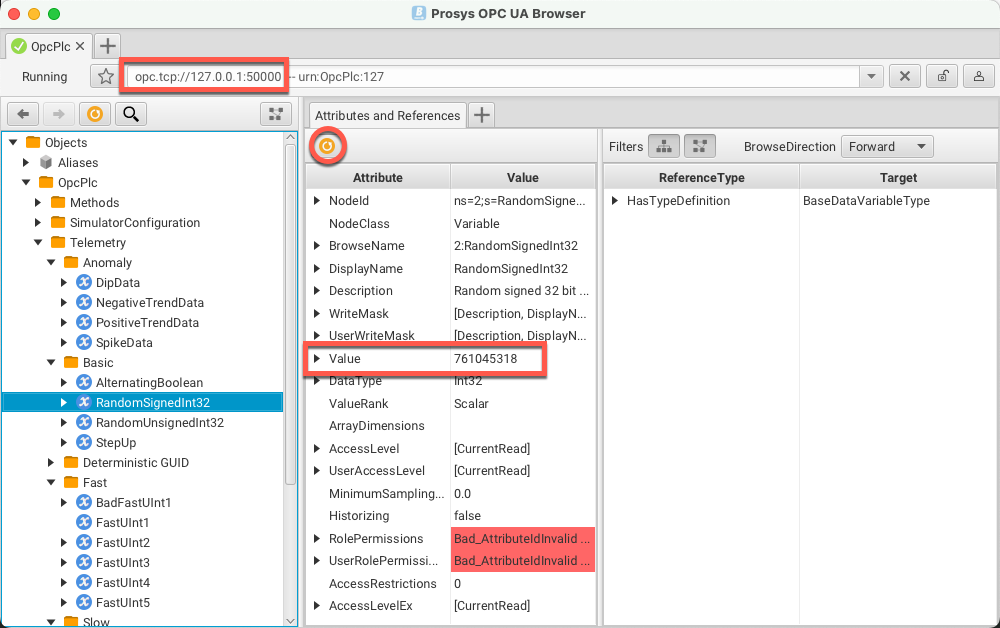Select the PositiveTrendData node
This screenshot has width=1000, height=628.
pyautogui.click(x=147, y=323)
